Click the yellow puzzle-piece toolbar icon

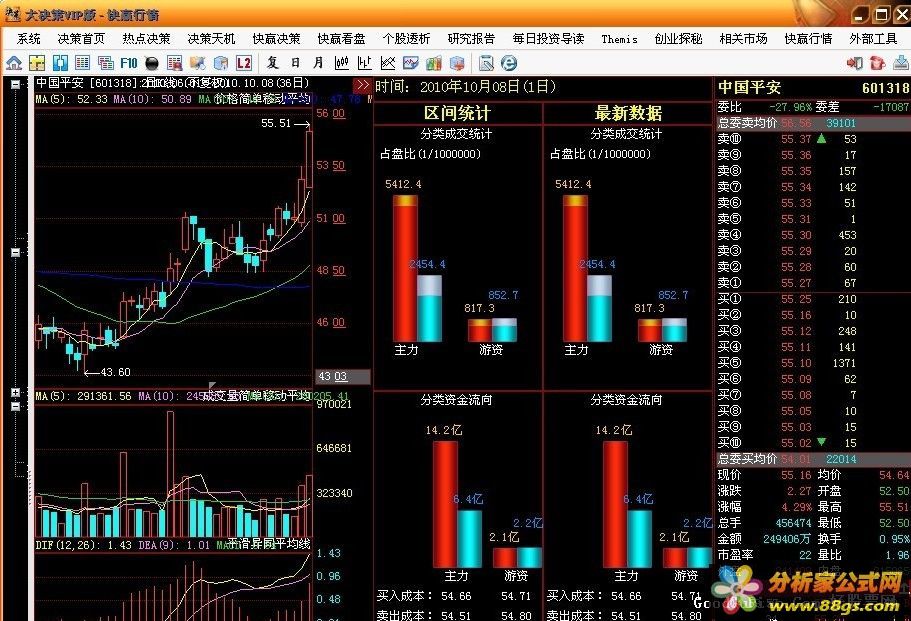[37, 63]
